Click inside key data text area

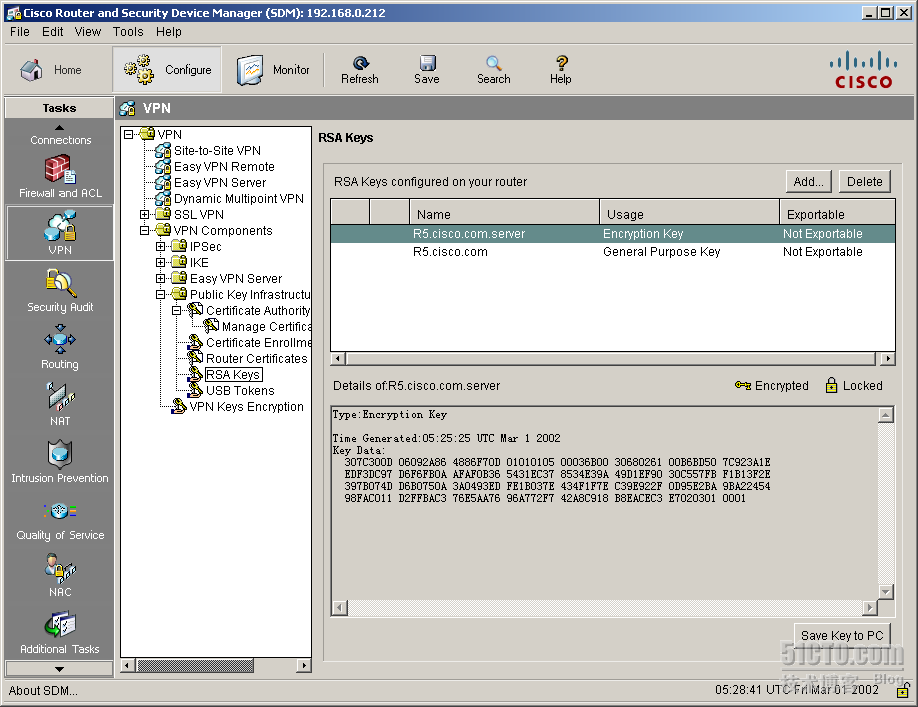coord(604,503)
